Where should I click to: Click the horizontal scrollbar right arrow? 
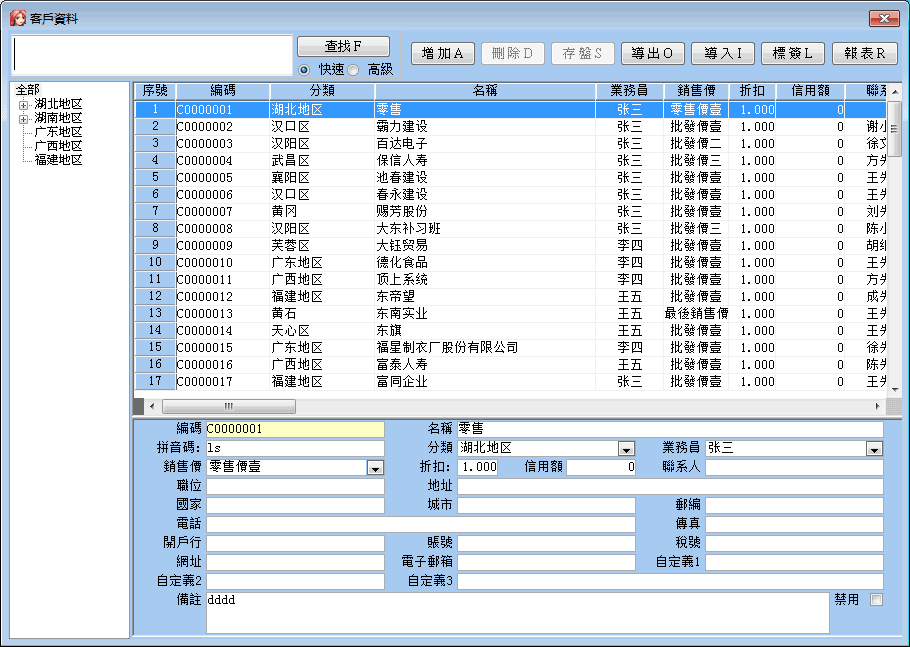(878, 407)
